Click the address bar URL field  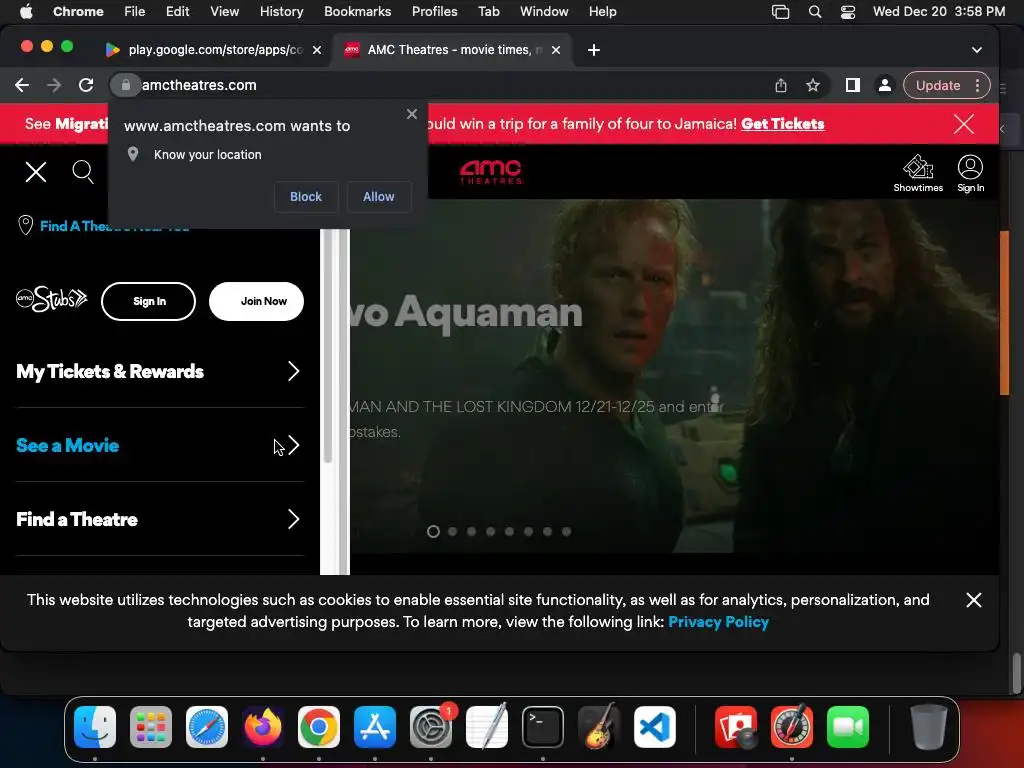pyautogui.click(x=451, y=86)
